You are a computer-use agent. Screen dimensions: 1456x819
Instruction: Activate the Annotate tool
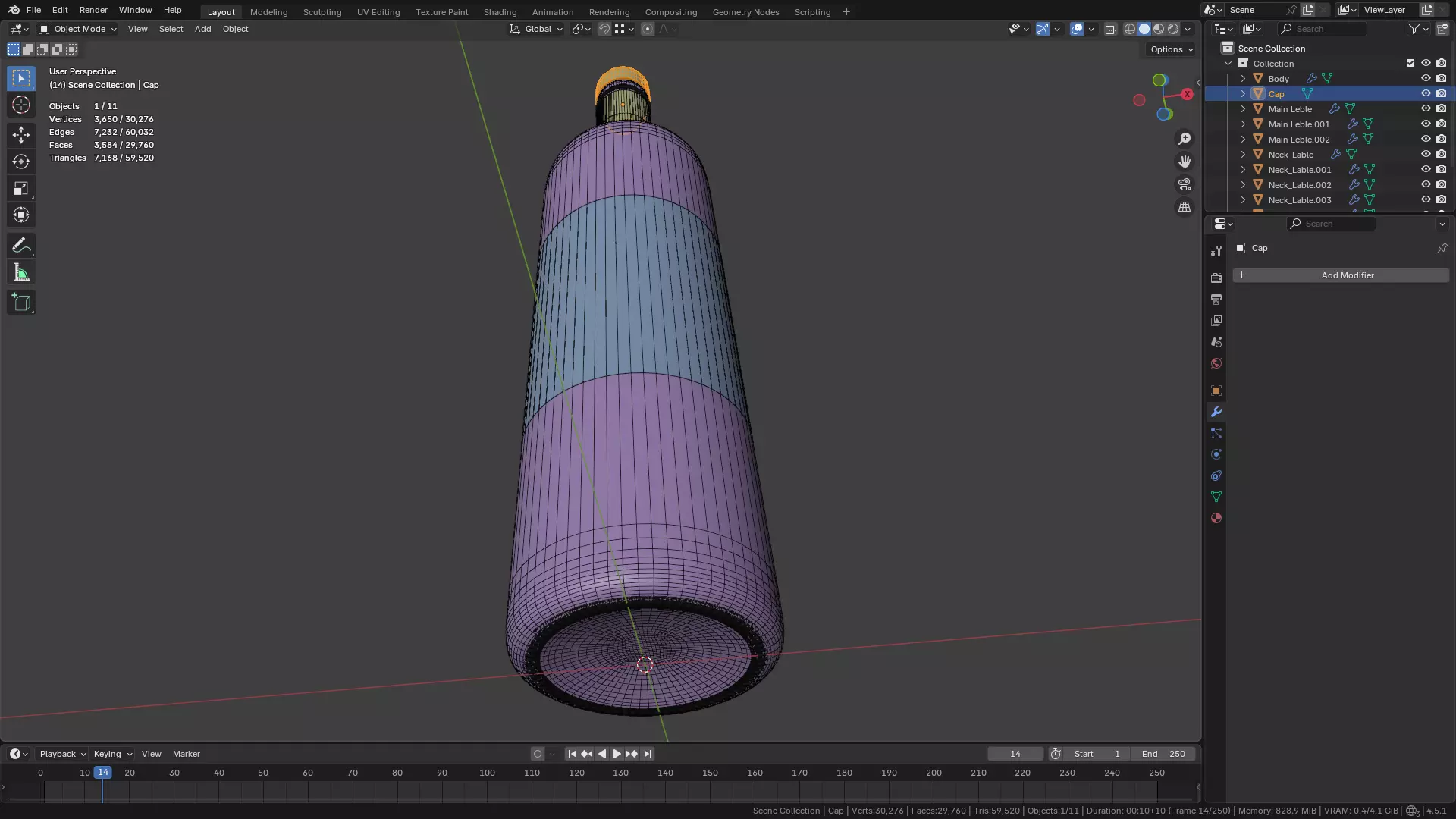[x=21, y=246]
